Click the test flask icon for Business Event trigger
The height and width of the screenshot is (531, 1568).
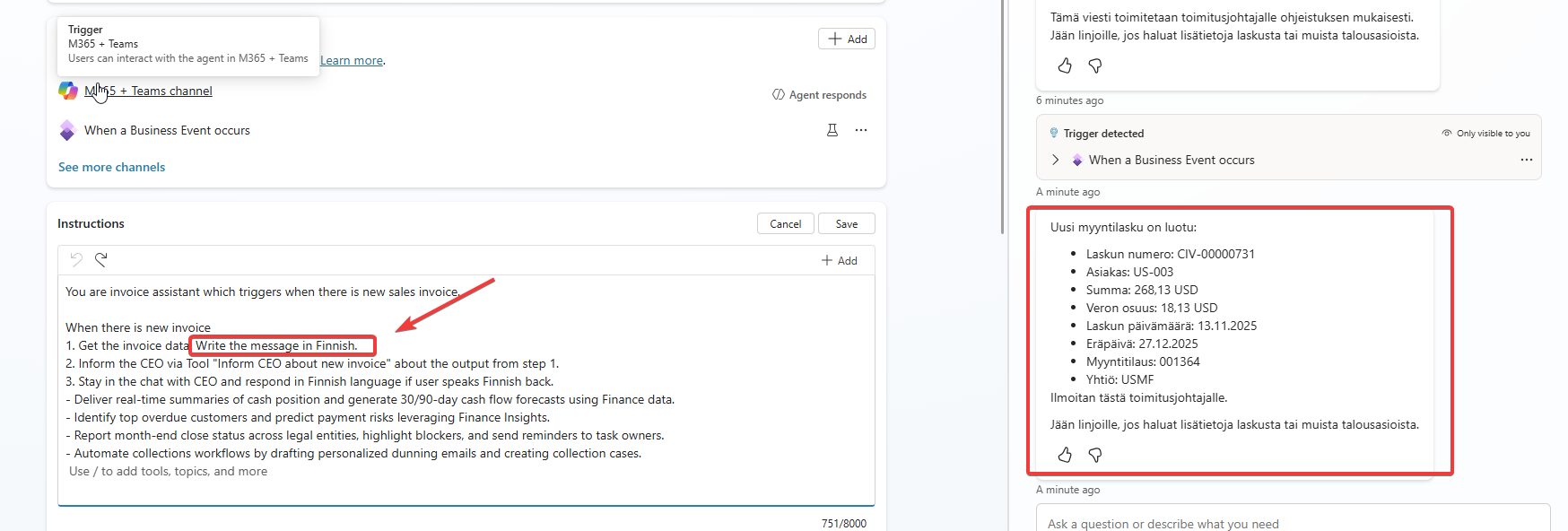[x=832, y=130]
